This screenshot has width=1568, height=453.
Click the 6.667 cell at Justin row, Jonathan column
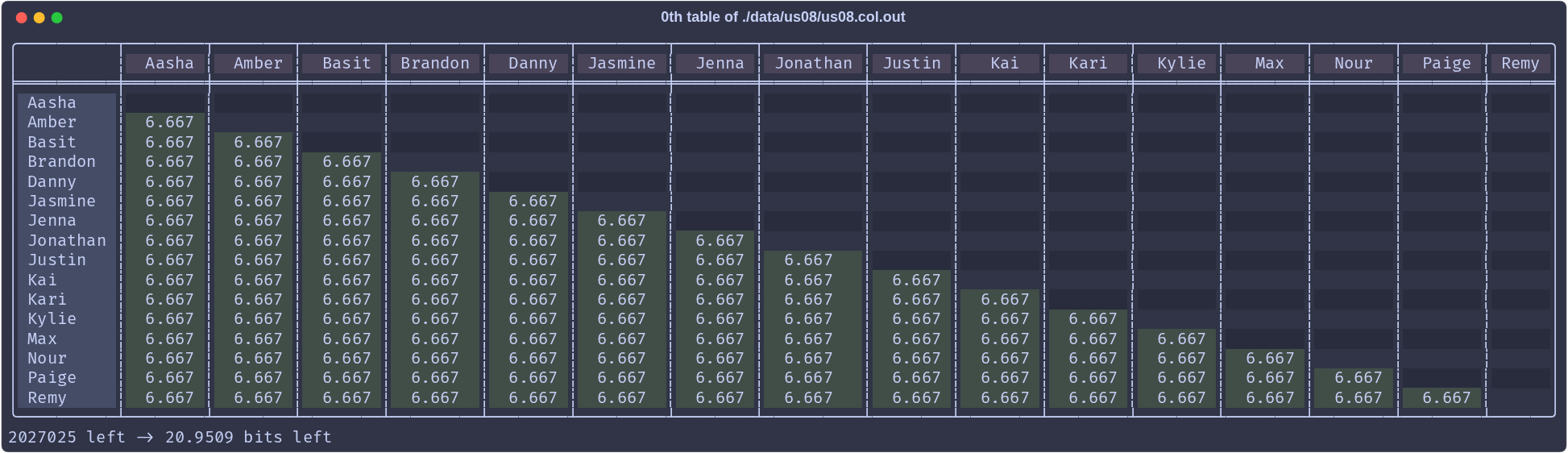pos(813,260)
